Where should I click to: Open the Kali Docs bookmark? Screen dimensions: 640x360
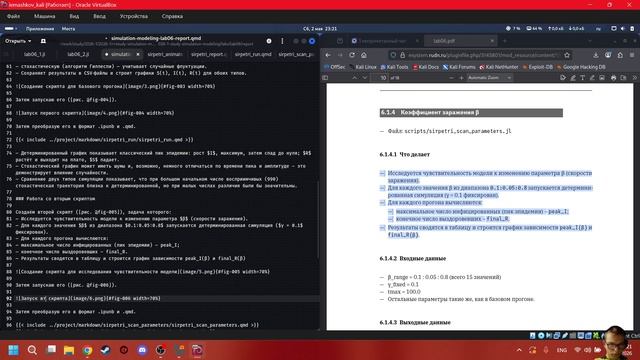426,67
